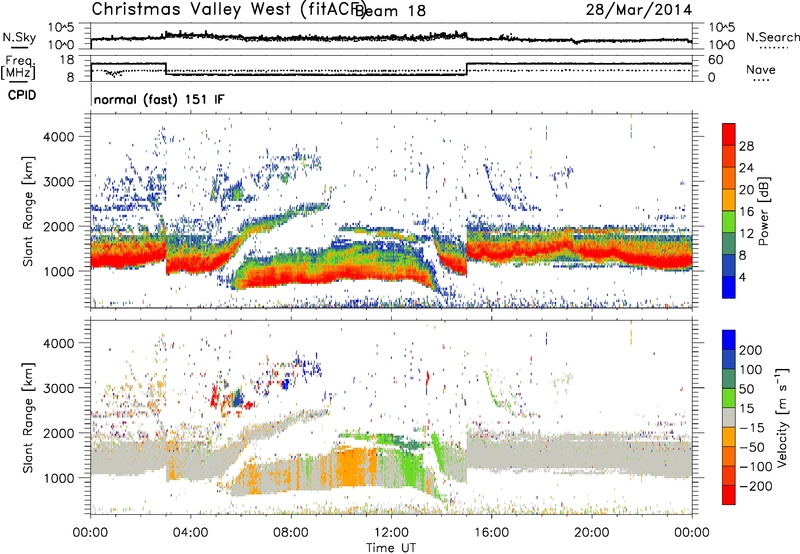This screenshot has width=800, height=554.
Task: Click the '12:00' time axis label
Action: pos(391,533)
